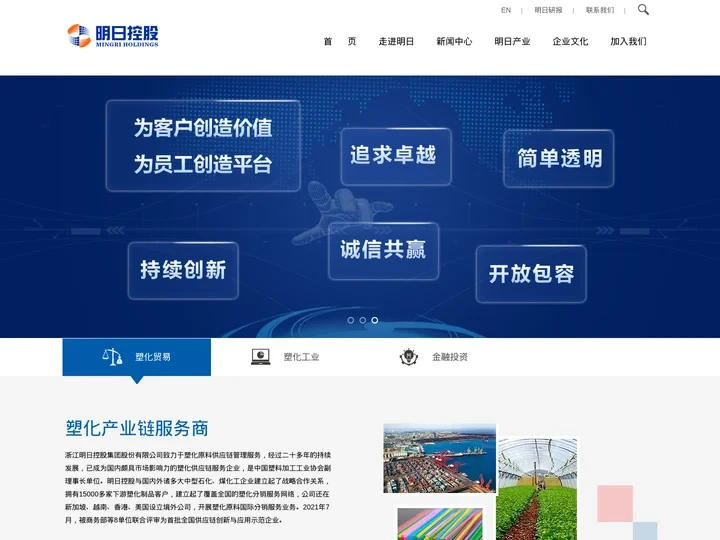Open the colorful plastic straws photo
The width and height of the screenshot is (720, 540).
pos(440,524)
